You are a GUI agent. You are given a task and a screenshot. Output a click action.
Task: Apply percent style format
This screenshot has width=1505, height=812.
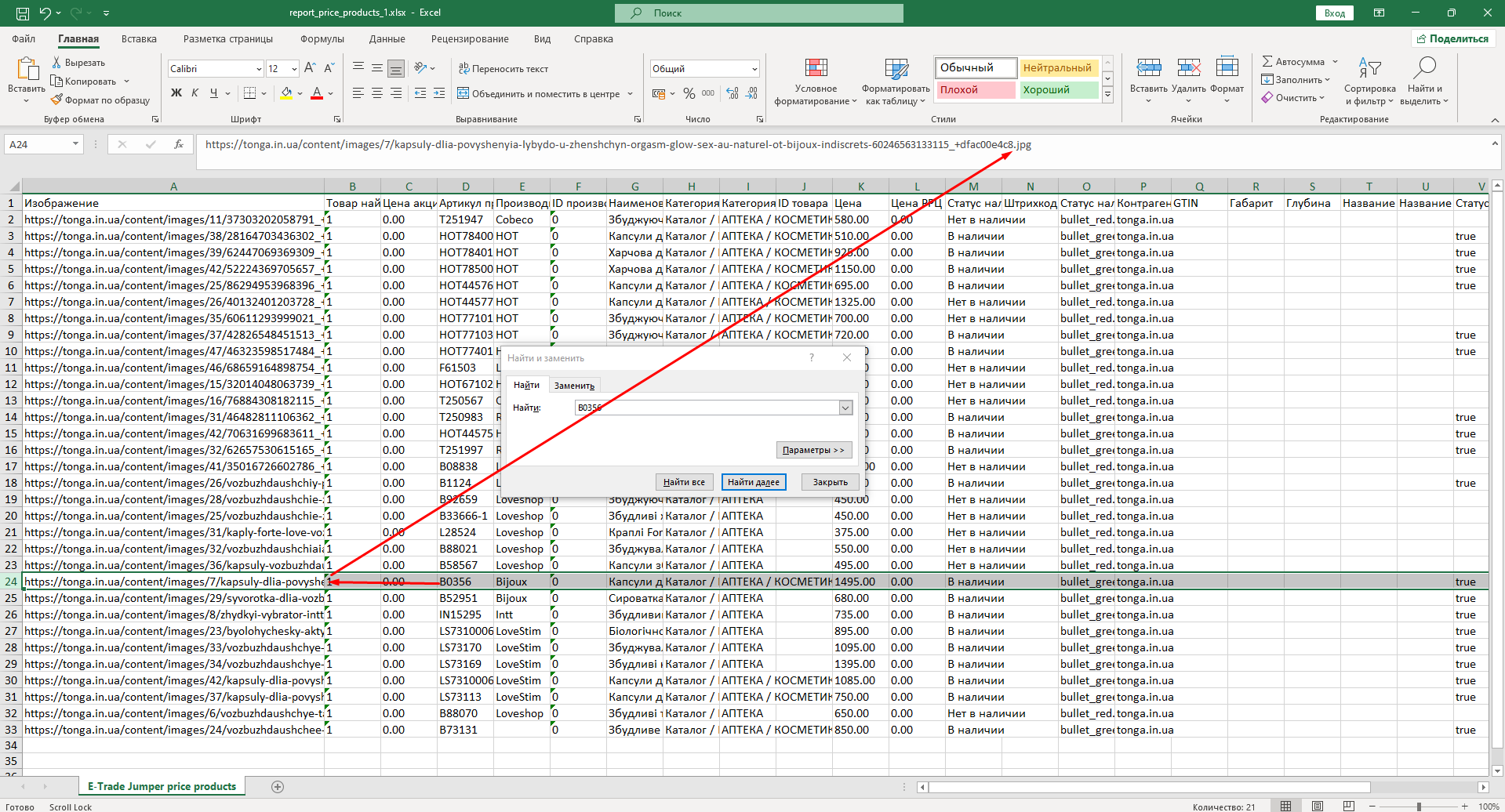pyautogui.click(x=689, y=93)
